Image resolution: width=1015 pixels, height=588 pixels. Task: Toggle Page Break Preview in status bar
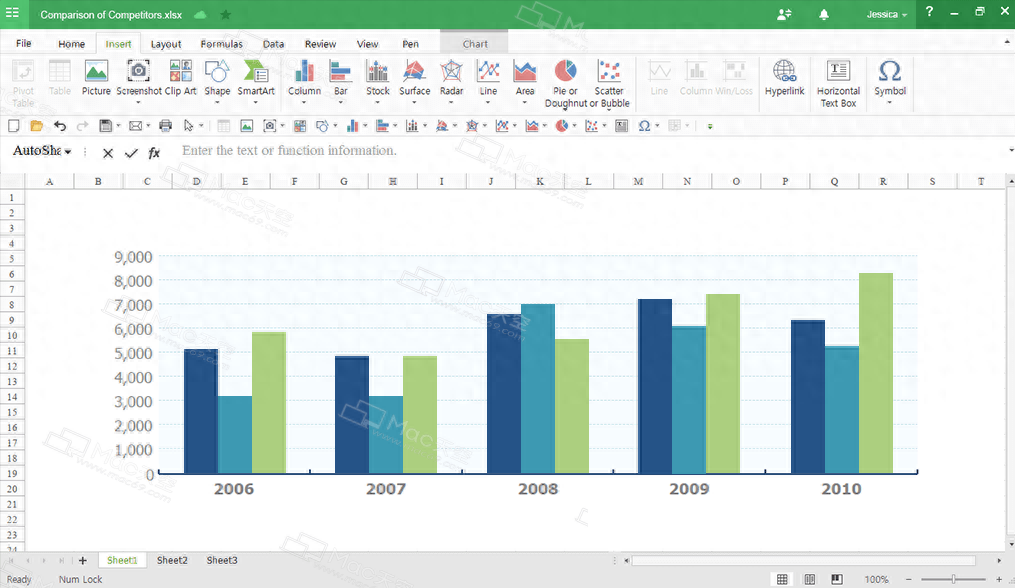(x=836, y=579)
